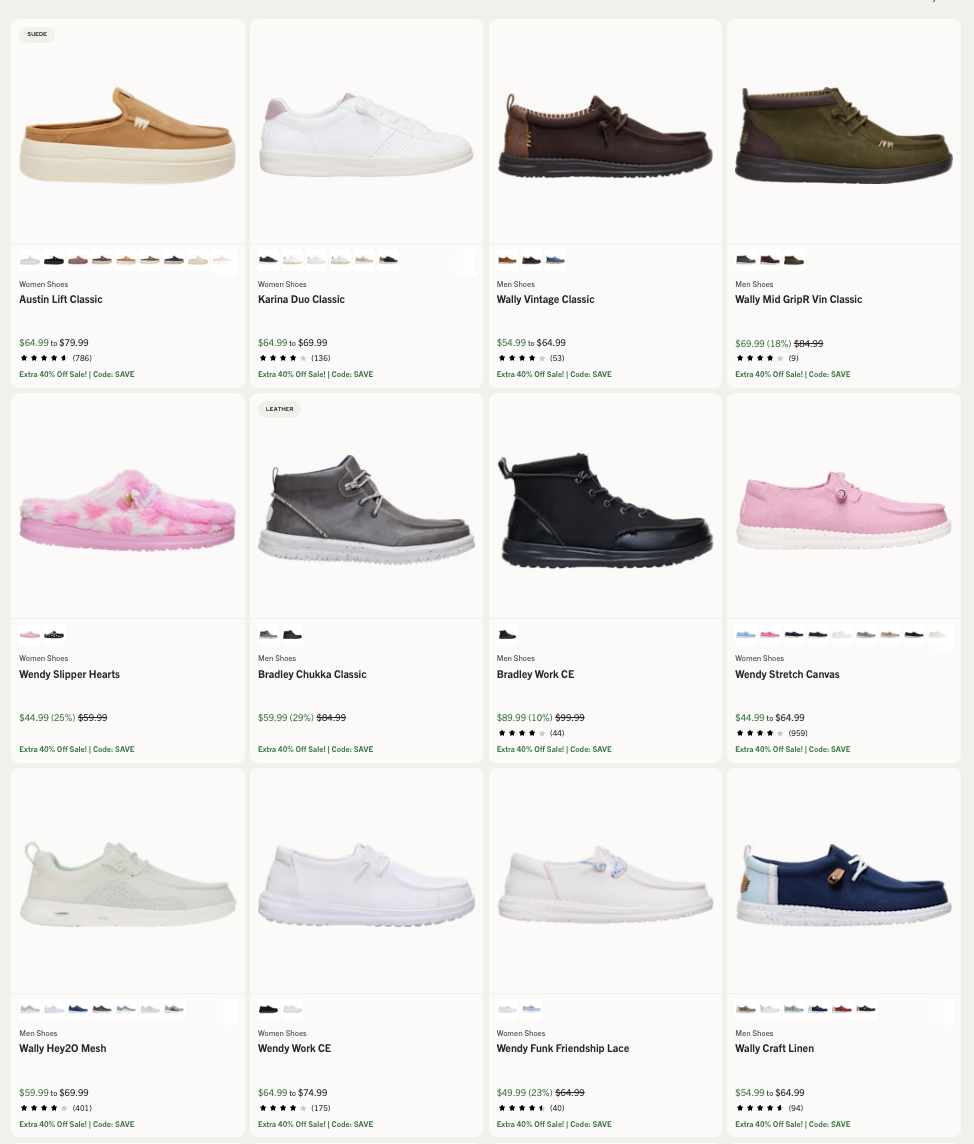
Task: Open the pink Wendy Slipper Hearts image
Action: tap(128, 510)
